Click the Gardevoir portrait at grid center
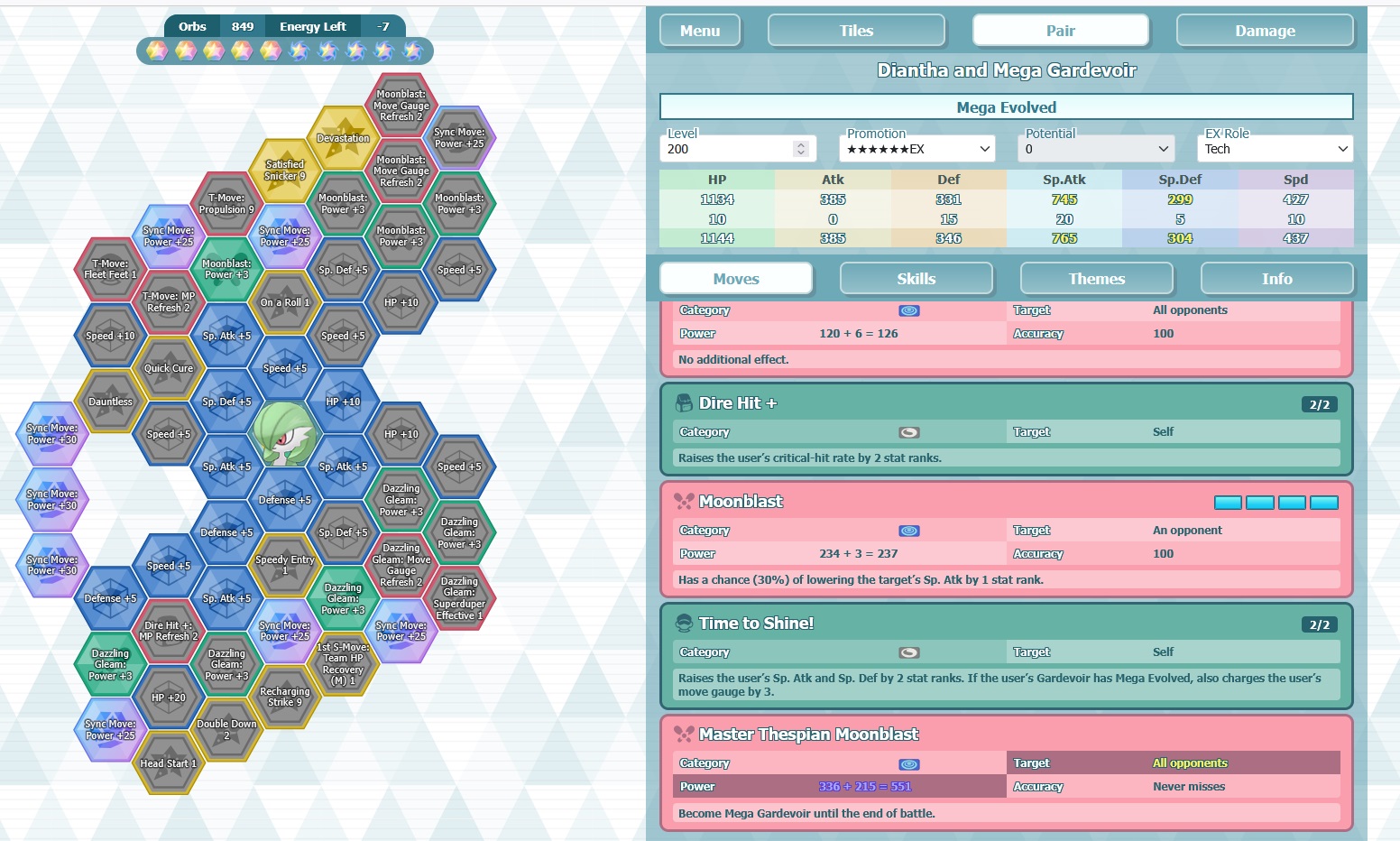 coord(285,434)
